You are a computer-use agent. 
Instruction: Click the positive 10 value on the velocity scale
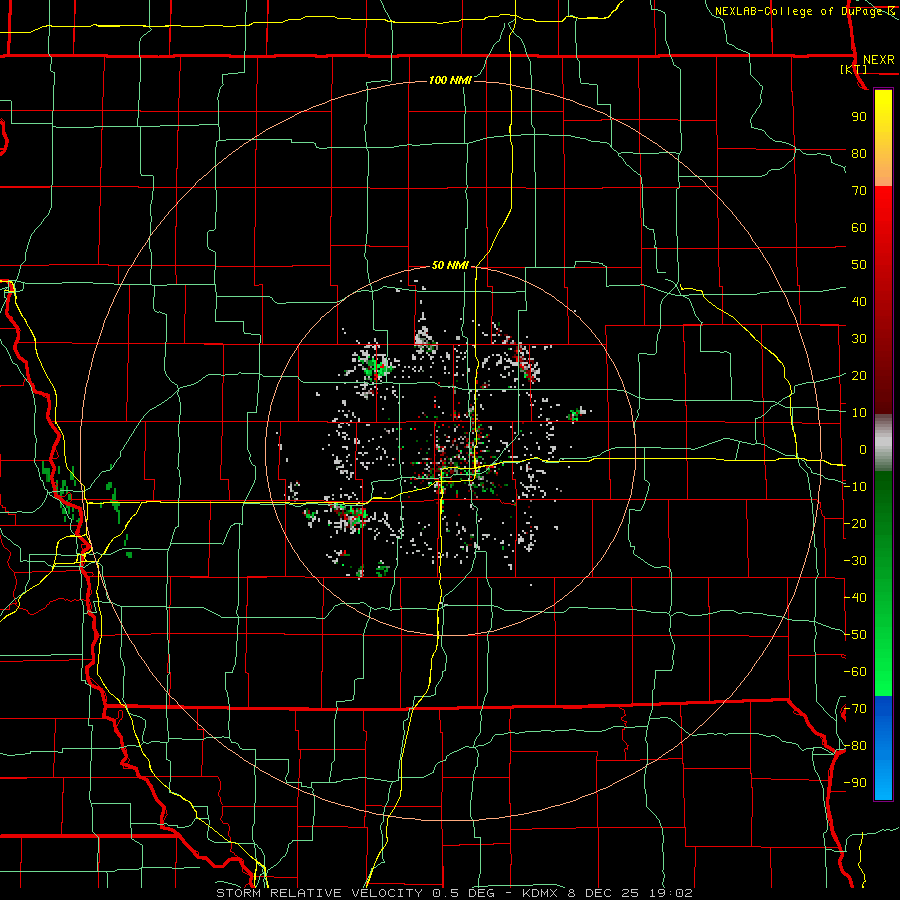(859, 413)
